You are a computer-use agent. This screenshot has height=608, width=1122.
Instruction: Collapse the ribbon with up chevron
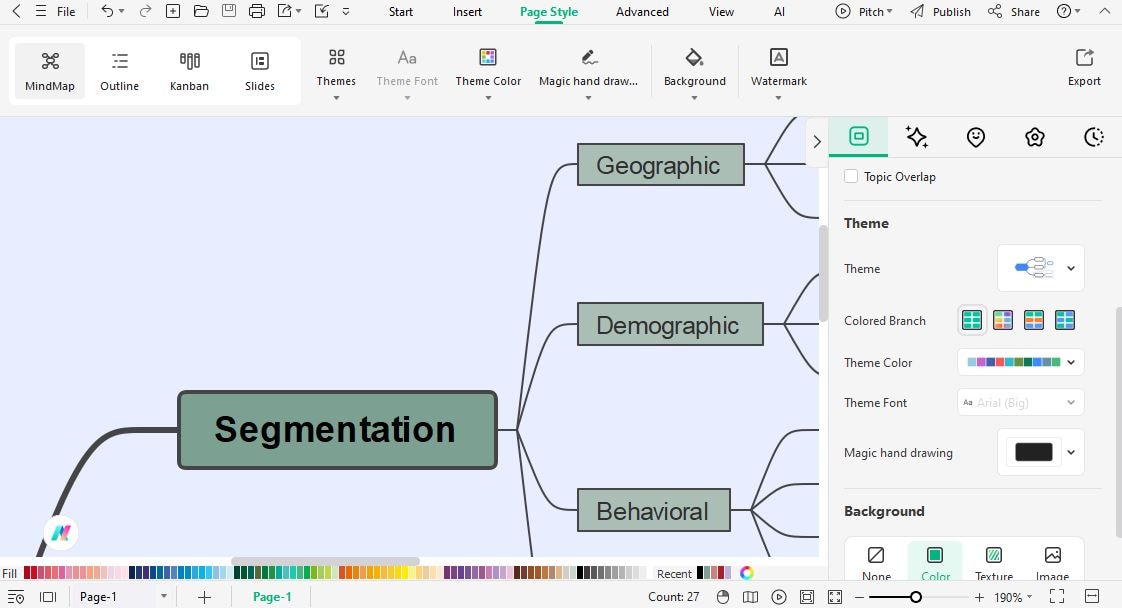[x=1104, y=11]
